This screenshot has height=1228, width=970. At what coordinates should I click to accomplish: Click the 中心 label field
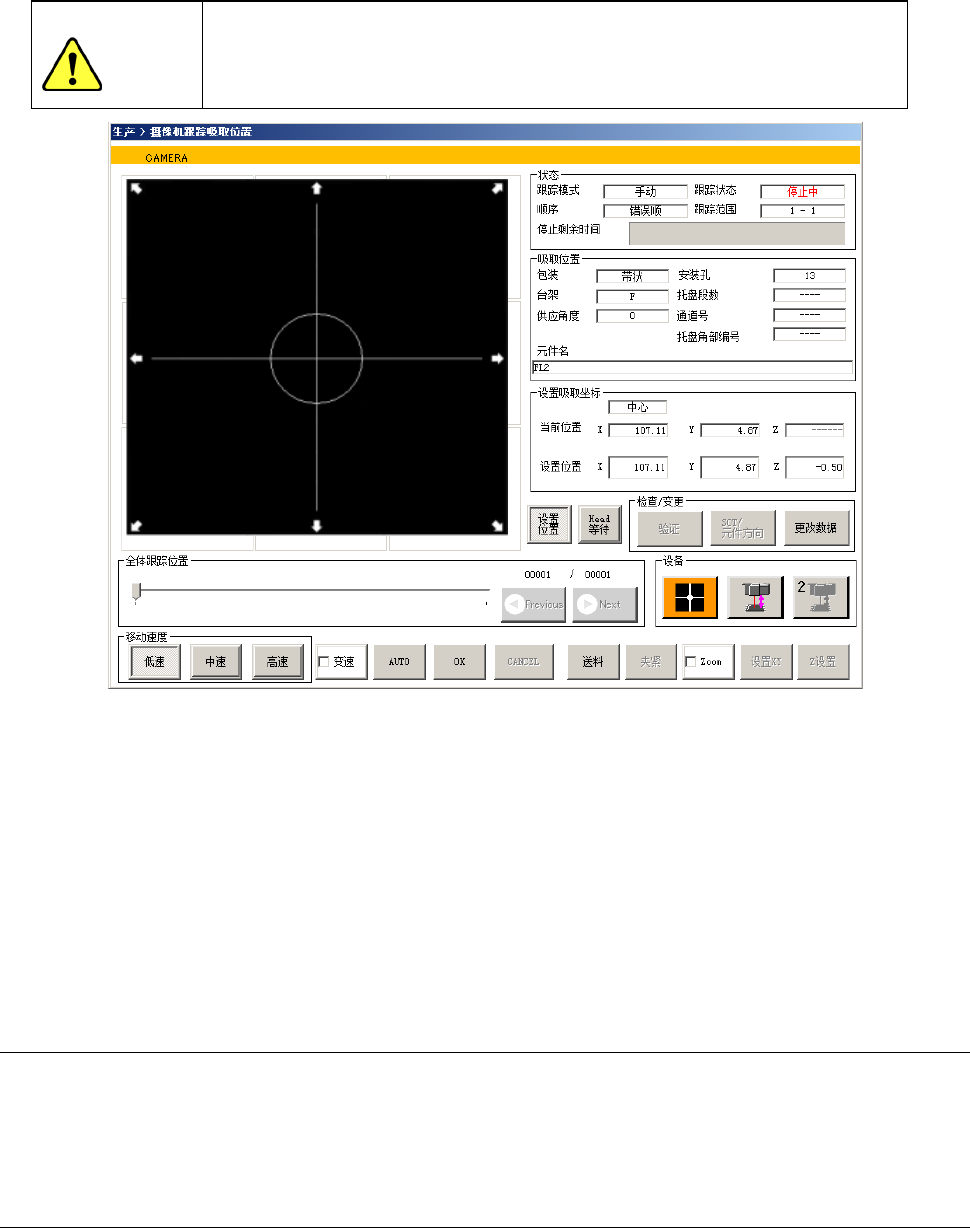point(638,407)
